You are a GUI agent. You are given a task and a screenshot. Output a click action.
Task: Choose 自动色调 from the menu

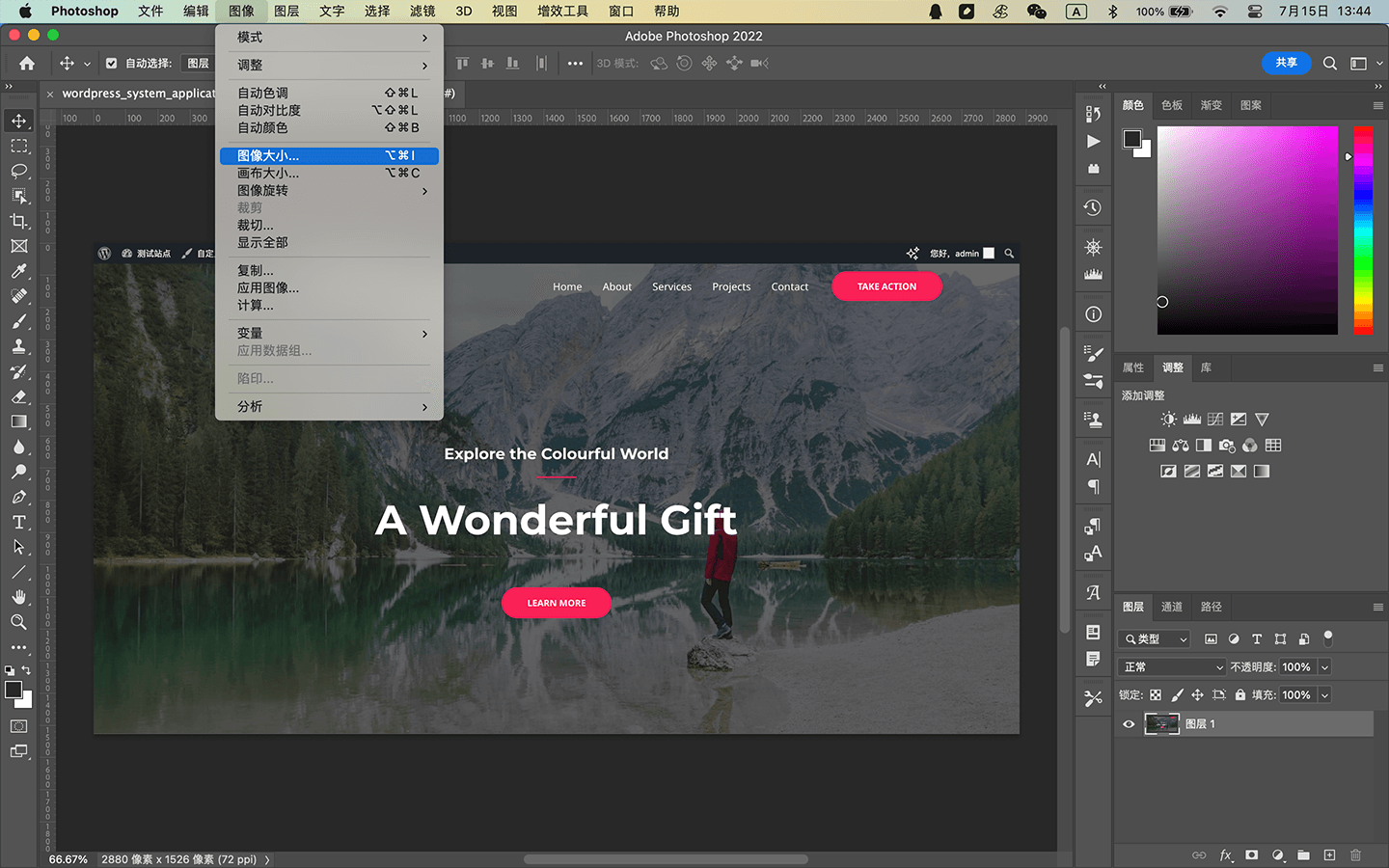tap(329, 93)
